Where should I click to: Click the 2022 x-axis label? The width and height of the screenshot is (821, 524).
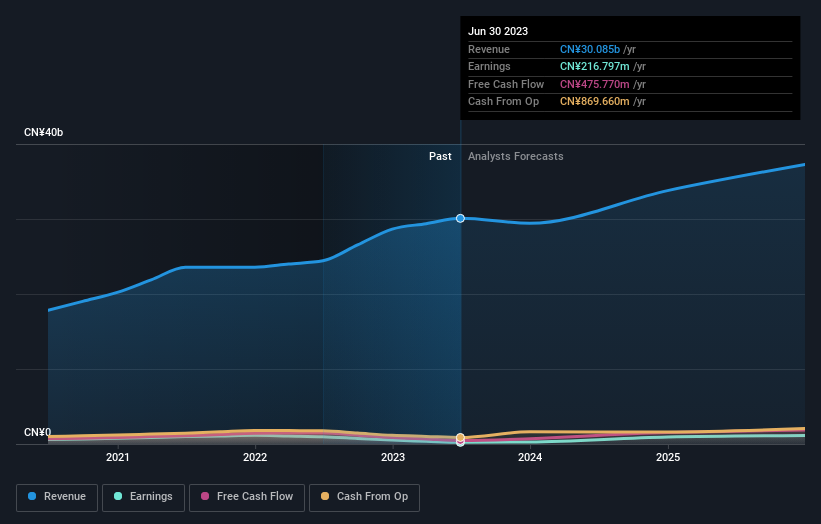point(255,458)
